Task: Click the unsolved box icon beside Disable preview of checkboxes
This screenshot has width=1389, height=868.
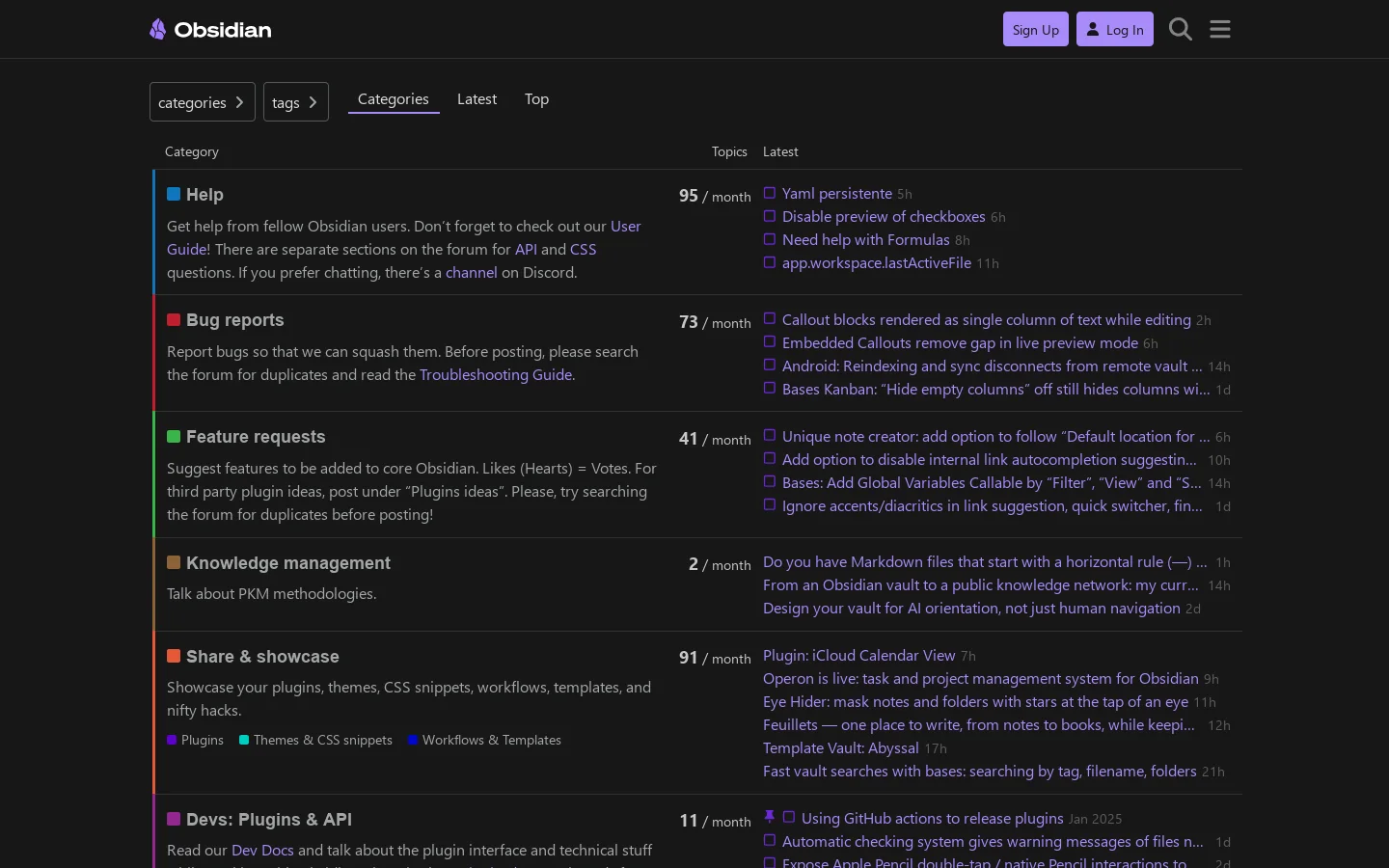Action: coord(770,216)
